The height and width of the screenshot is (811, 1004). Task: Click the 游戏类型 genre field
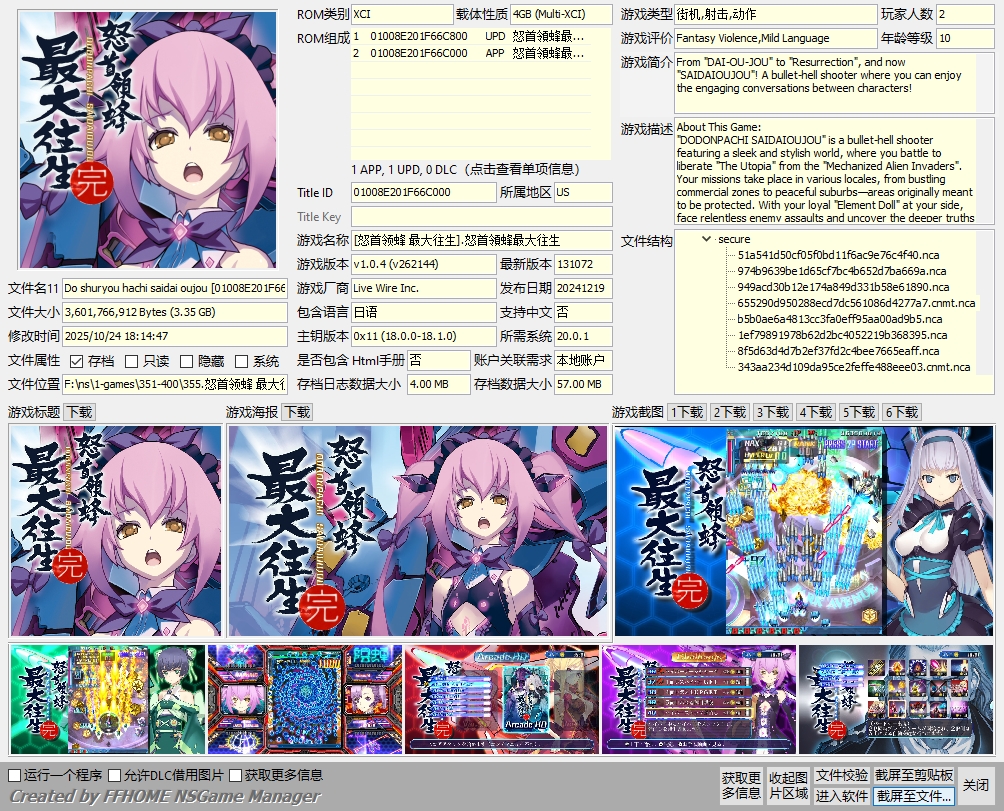[776, 14]
